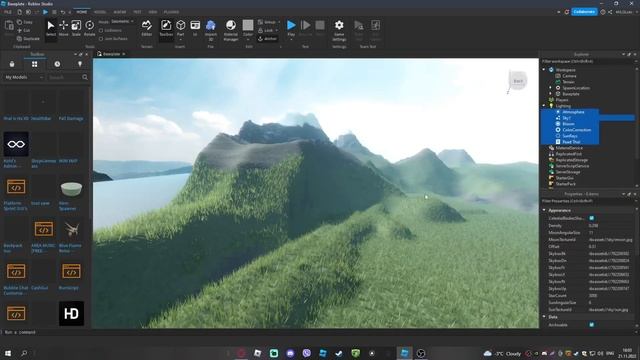Collapse the Workspace tree node
The image size is (640, 360).
coord(544,70)
